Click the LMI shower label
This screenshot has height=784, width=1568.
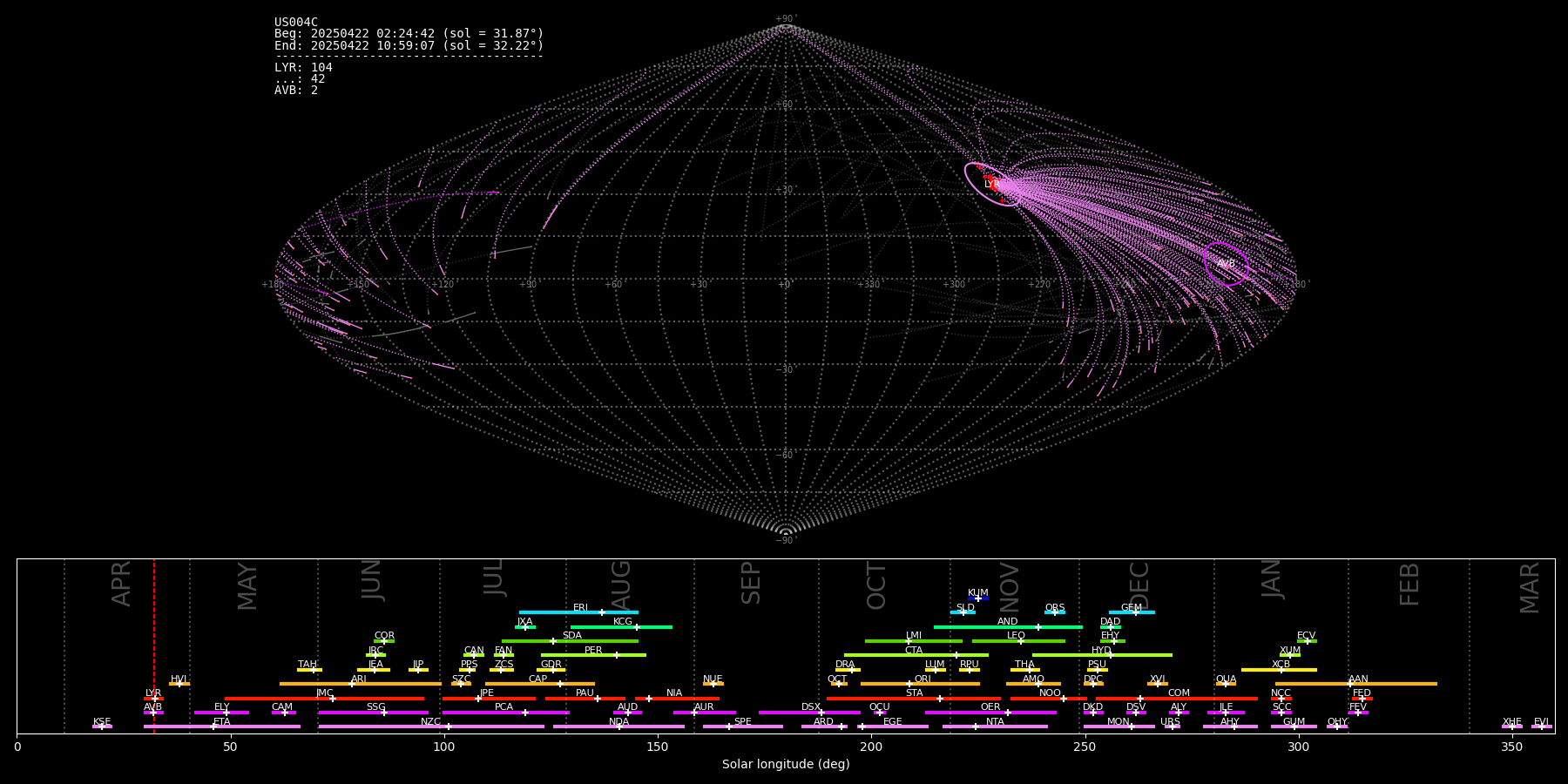[x=913, y=636]
